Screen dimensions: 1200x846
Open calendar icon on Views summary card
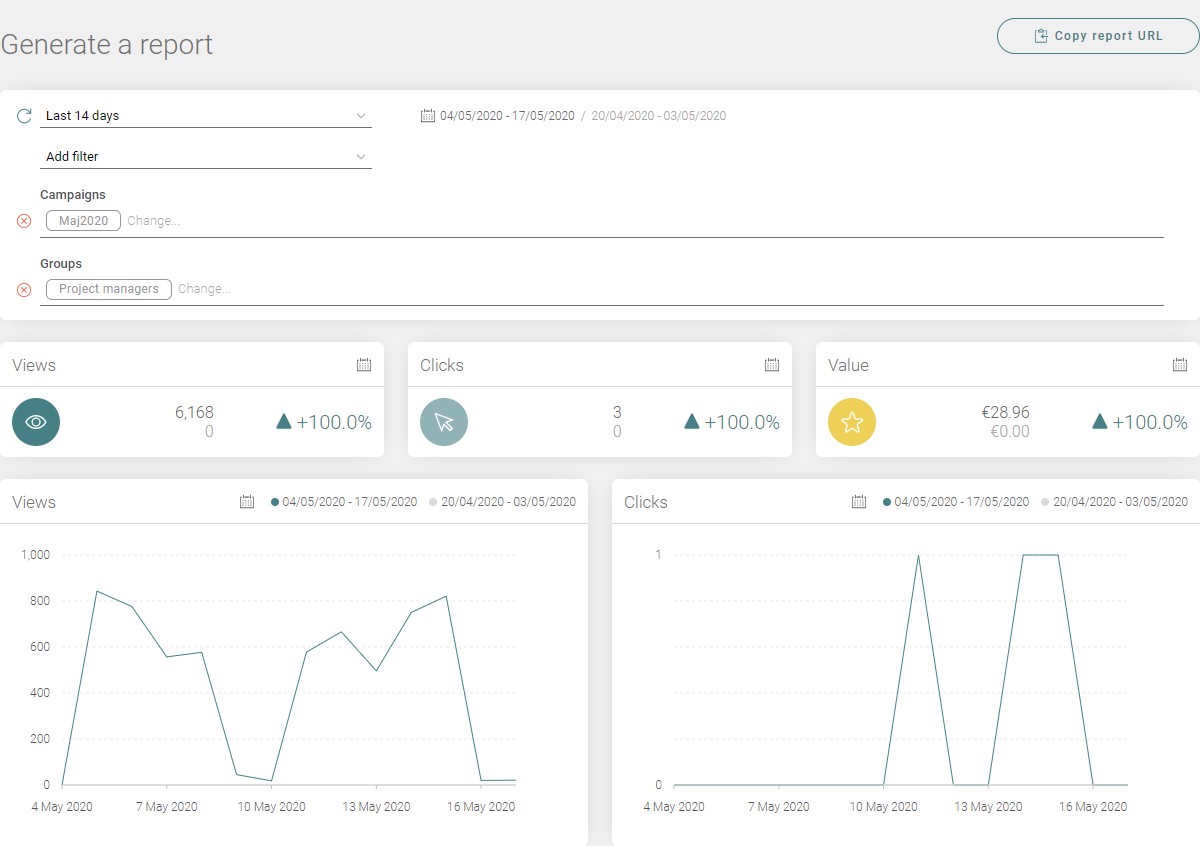364,365
